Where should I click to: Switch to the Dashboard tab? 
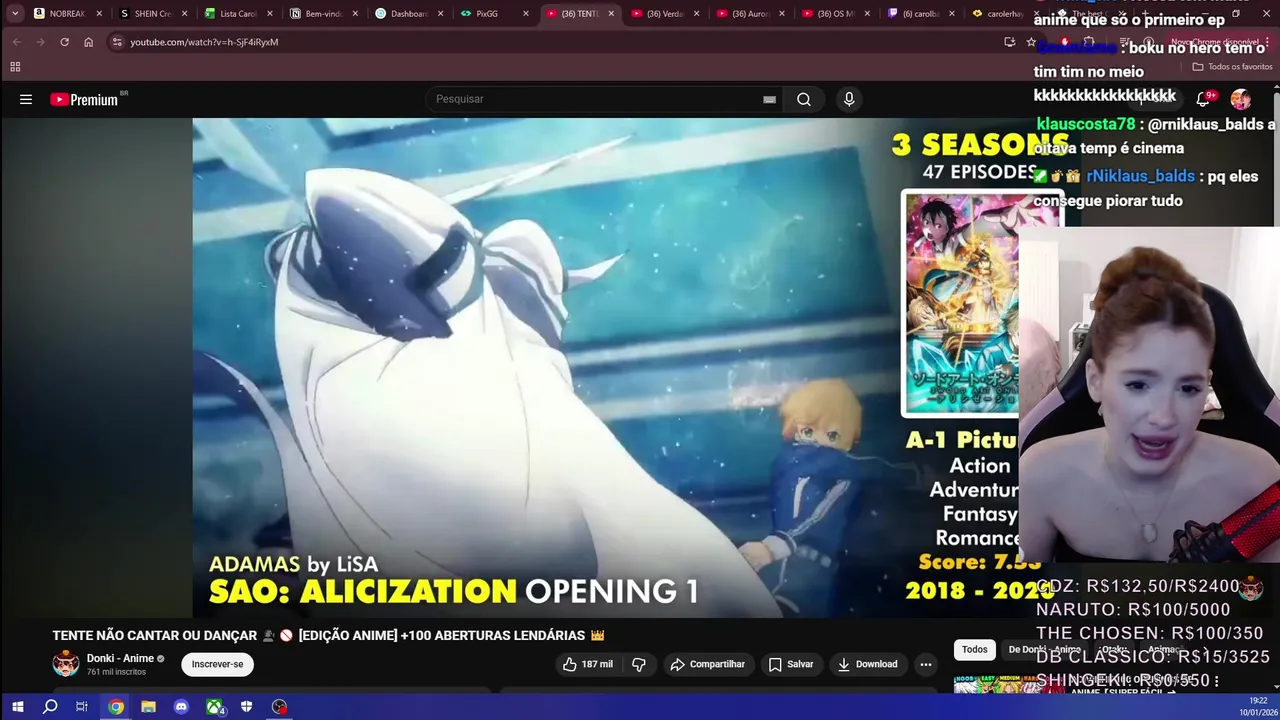(408, 14)
